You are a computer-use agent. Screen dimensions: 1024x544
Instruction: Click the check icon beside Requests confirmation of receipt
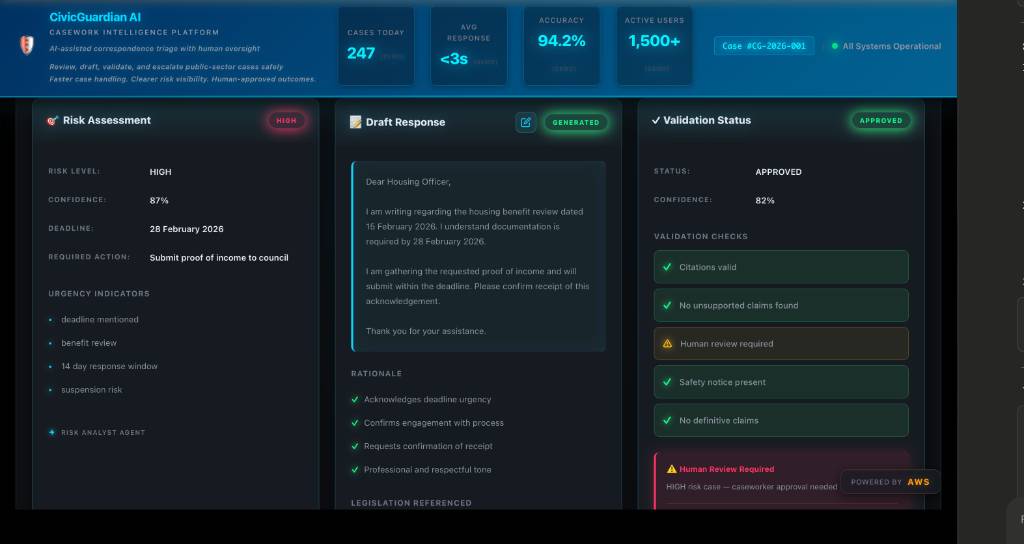tap(355, 446)
